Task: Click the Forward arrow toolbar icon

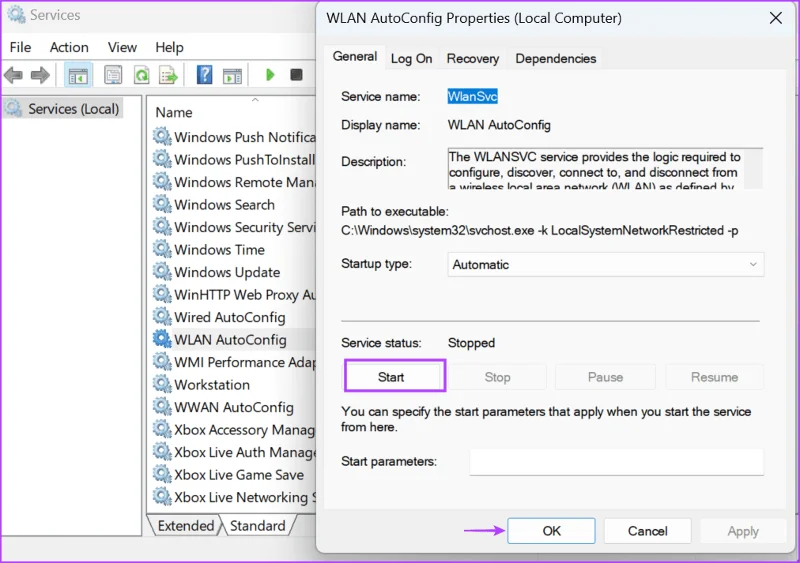Action: pos(40,76)
